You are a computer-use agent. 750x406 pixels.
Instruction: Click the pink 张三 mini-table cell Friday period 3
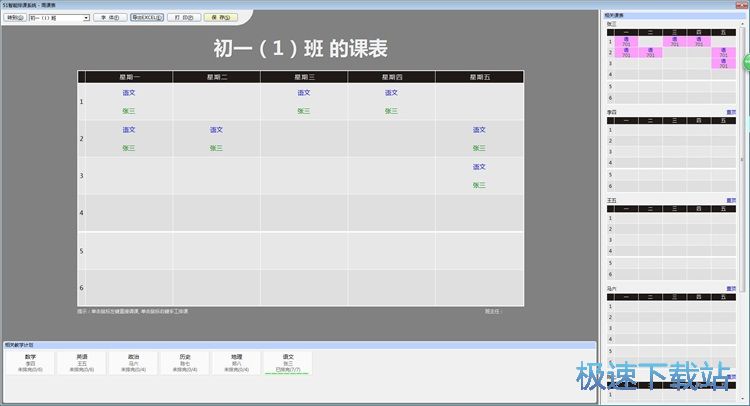tap(723, 63)
